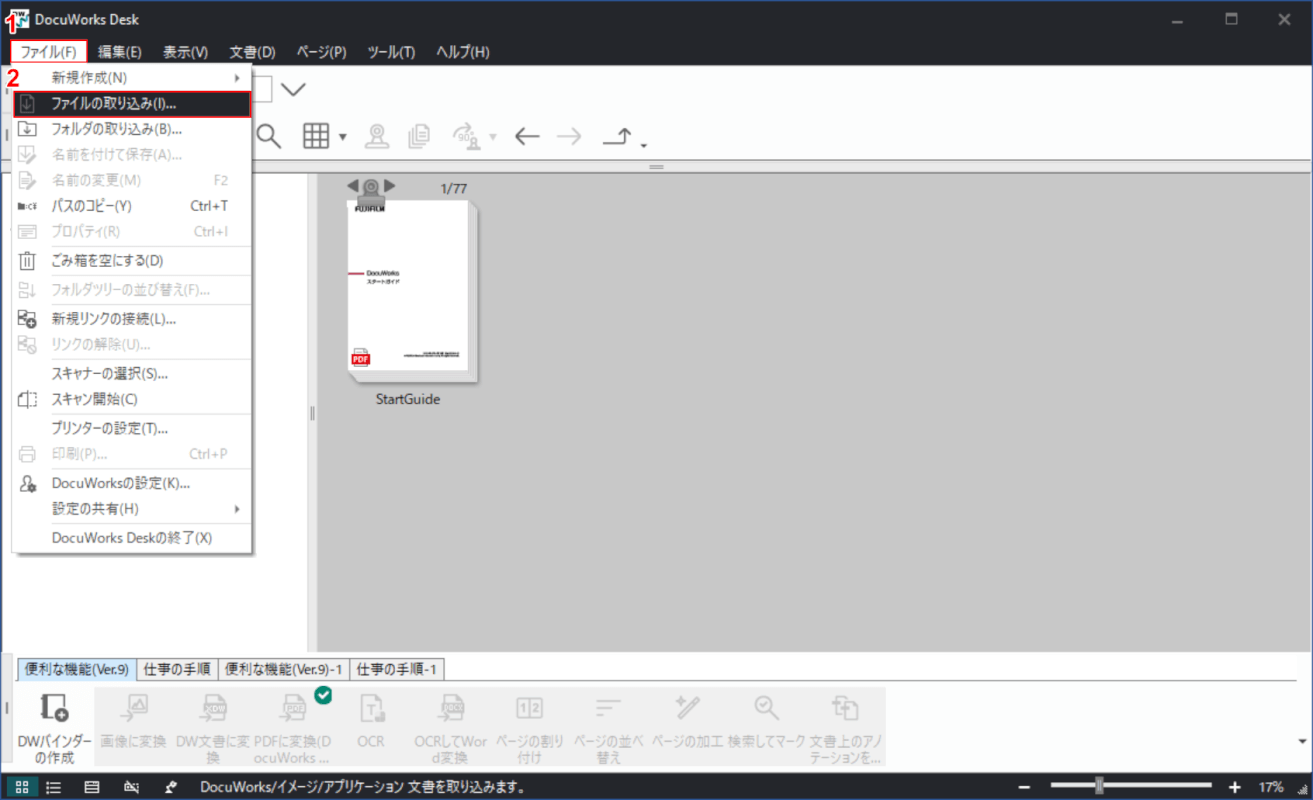Click the file import icon beside ファイルの取り込み
Screen dimensions: 1313x800
click(x=28, y=103)
